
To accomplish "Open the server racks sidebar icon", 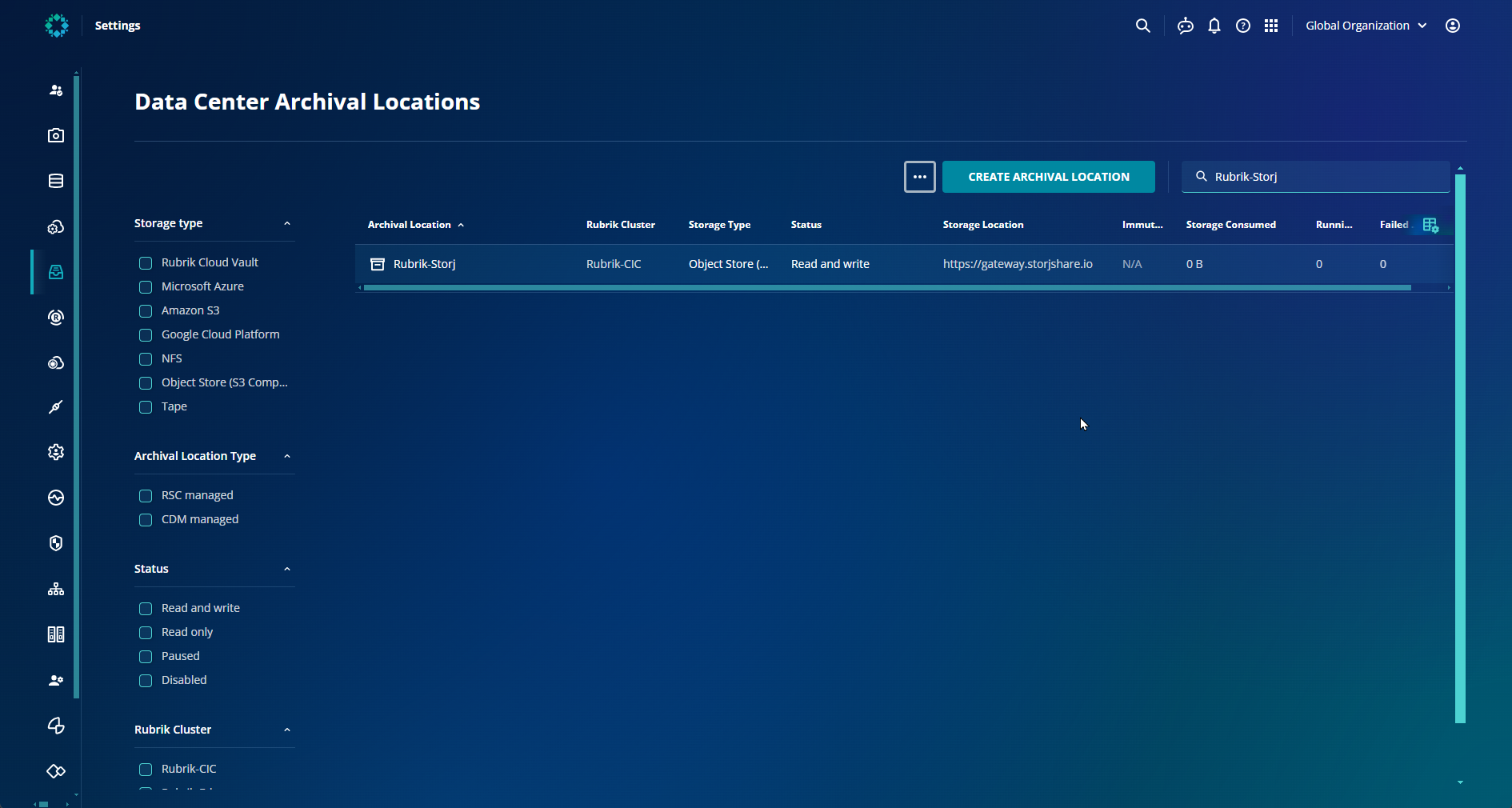I will coord(56,634).
